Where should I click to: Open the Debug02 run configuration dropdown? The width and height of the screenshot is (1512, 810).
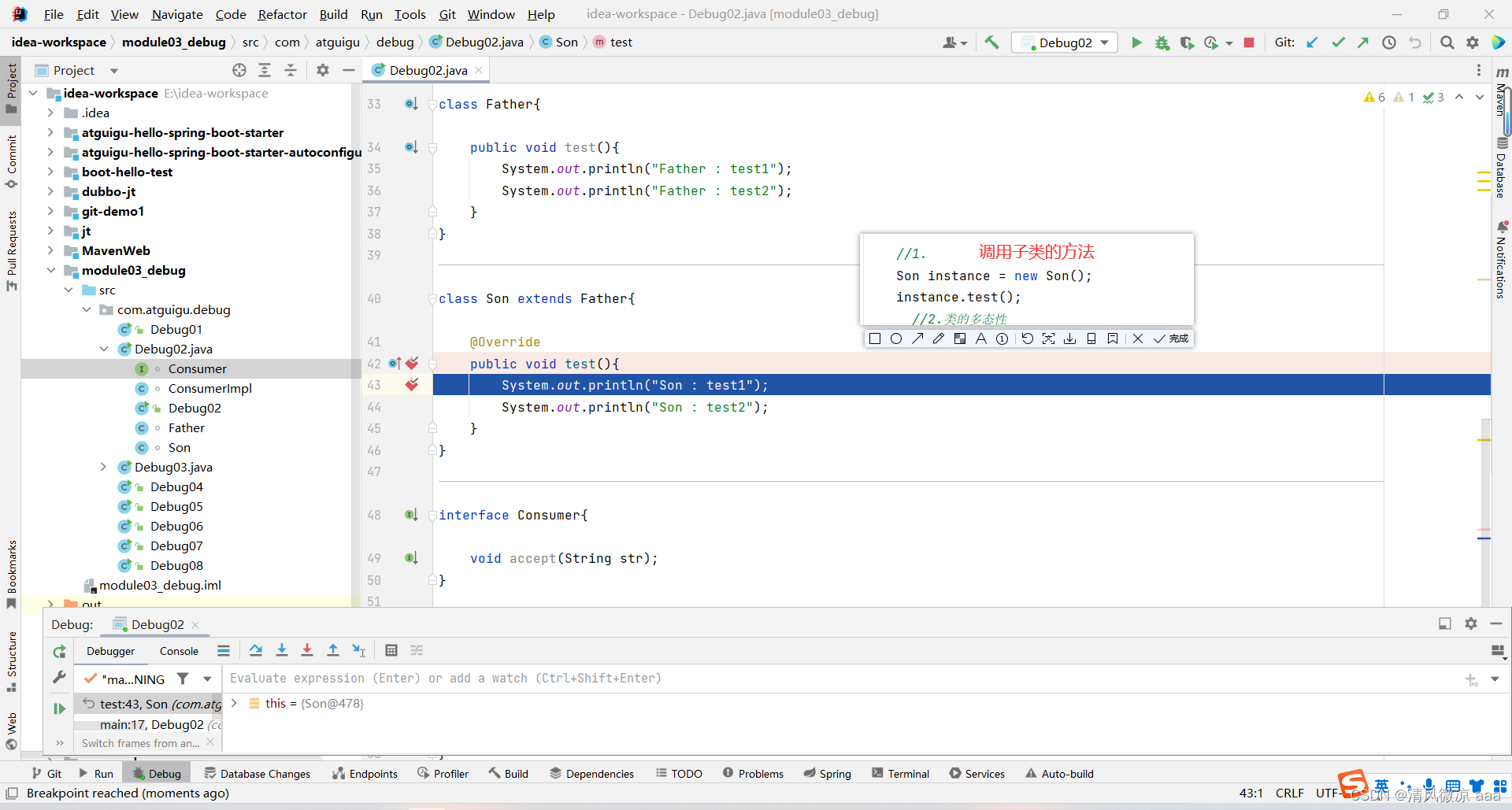(x=1065, y=43)
